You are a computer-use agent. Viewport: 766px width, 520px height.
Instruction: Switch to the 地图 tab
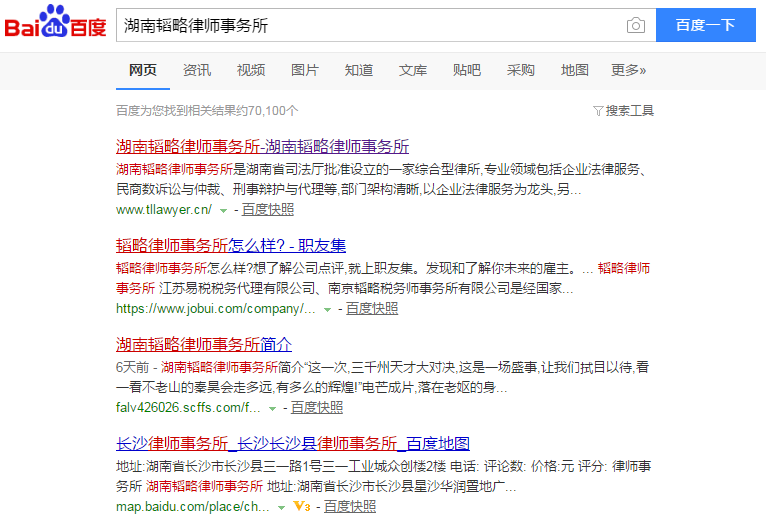(574, 70)
